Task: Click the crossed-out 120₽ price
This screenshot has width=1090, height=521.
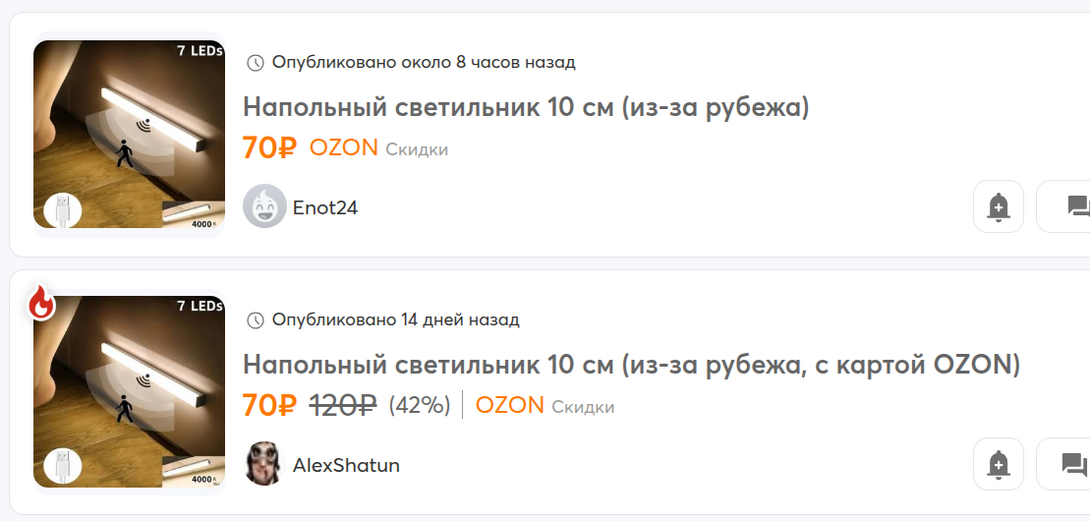Action: [x=343, y=405]
